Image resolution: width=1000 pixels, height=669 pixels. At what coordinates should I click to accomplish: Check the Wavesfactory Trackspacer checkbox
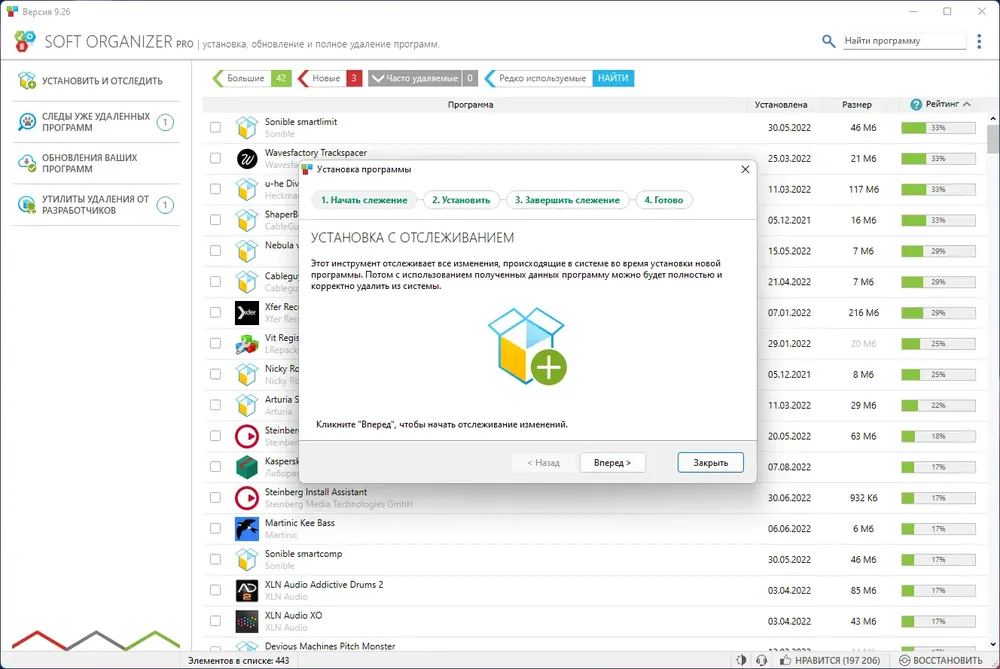point(216,158)
